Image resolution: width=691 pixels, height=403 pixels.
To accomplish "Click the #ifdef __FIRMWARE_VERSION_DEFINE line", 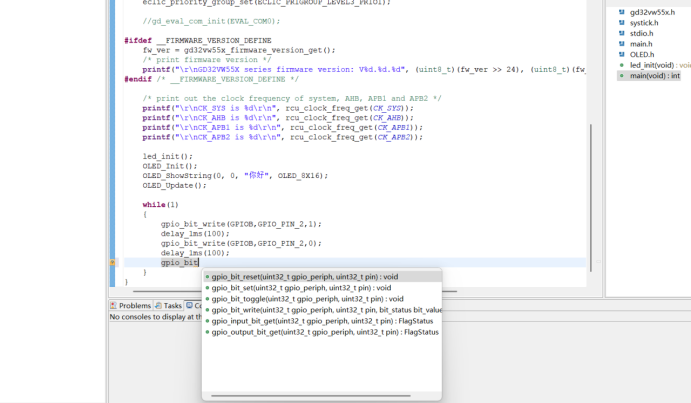I will pos(198,41).
